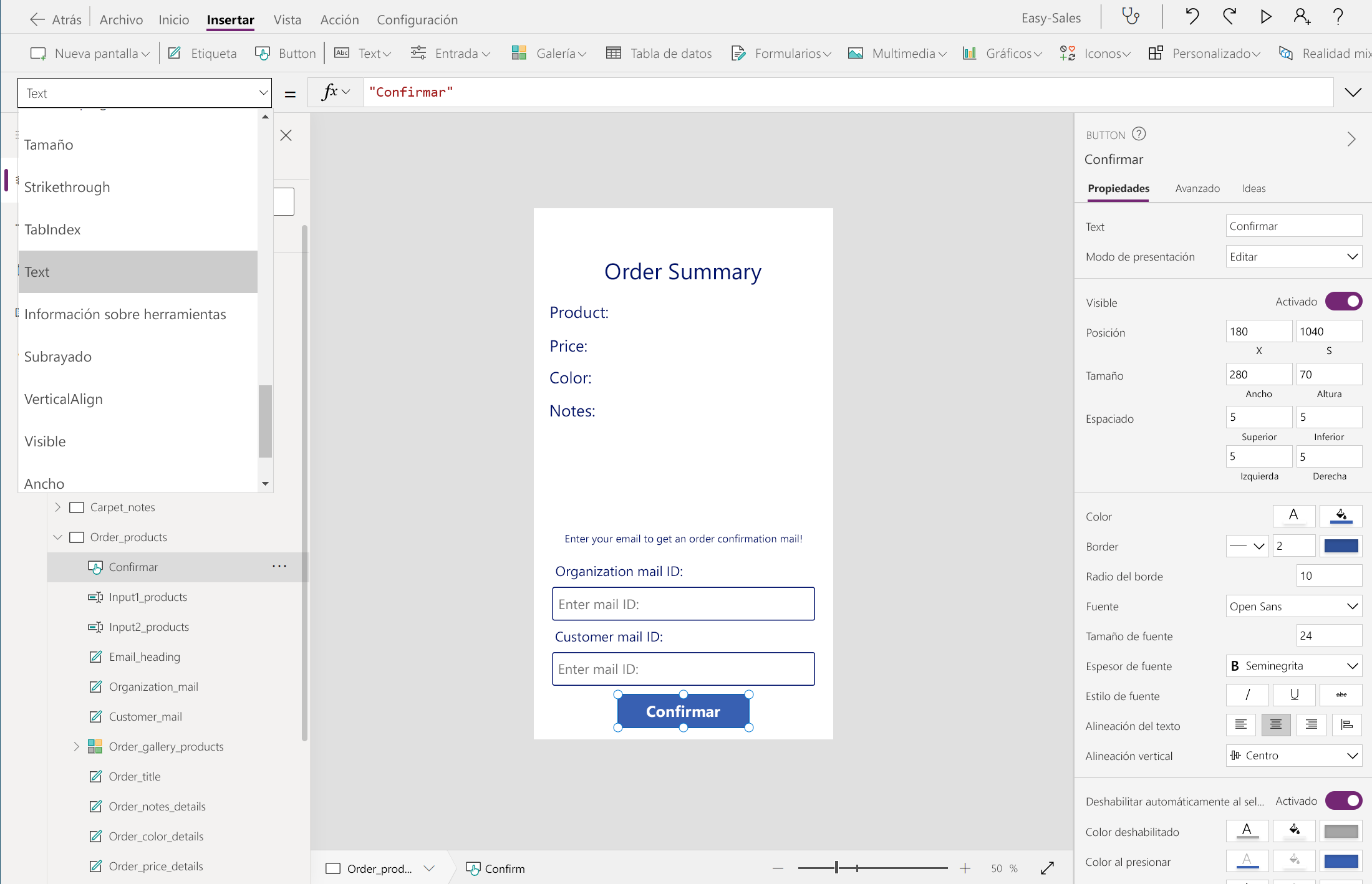The width and height of the screenshot is (1372, 884).
Task: Toggle strikethrough font style
Action: 1341,694
